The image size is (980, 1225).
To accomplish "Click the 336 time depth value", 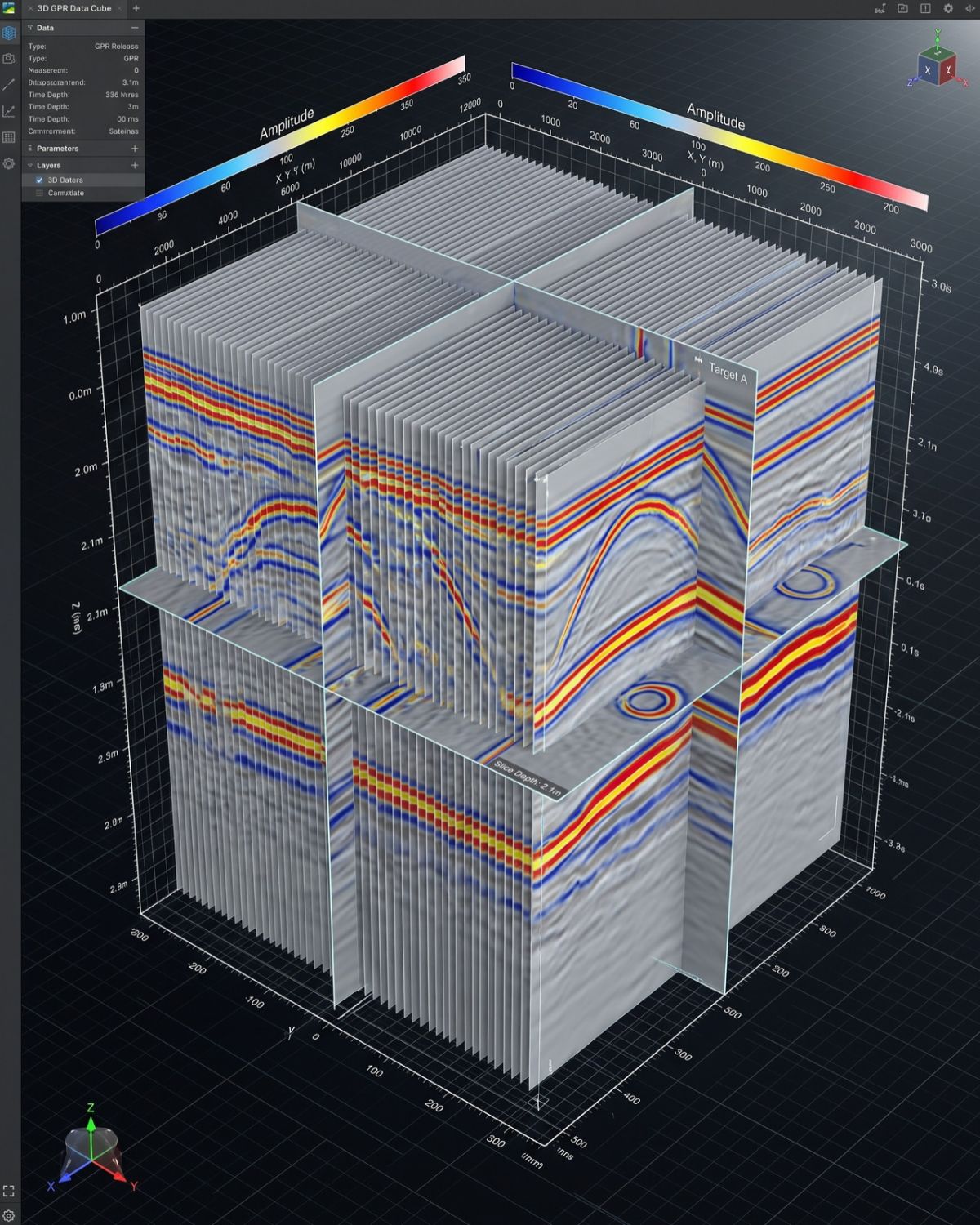I will pos(122,95).
